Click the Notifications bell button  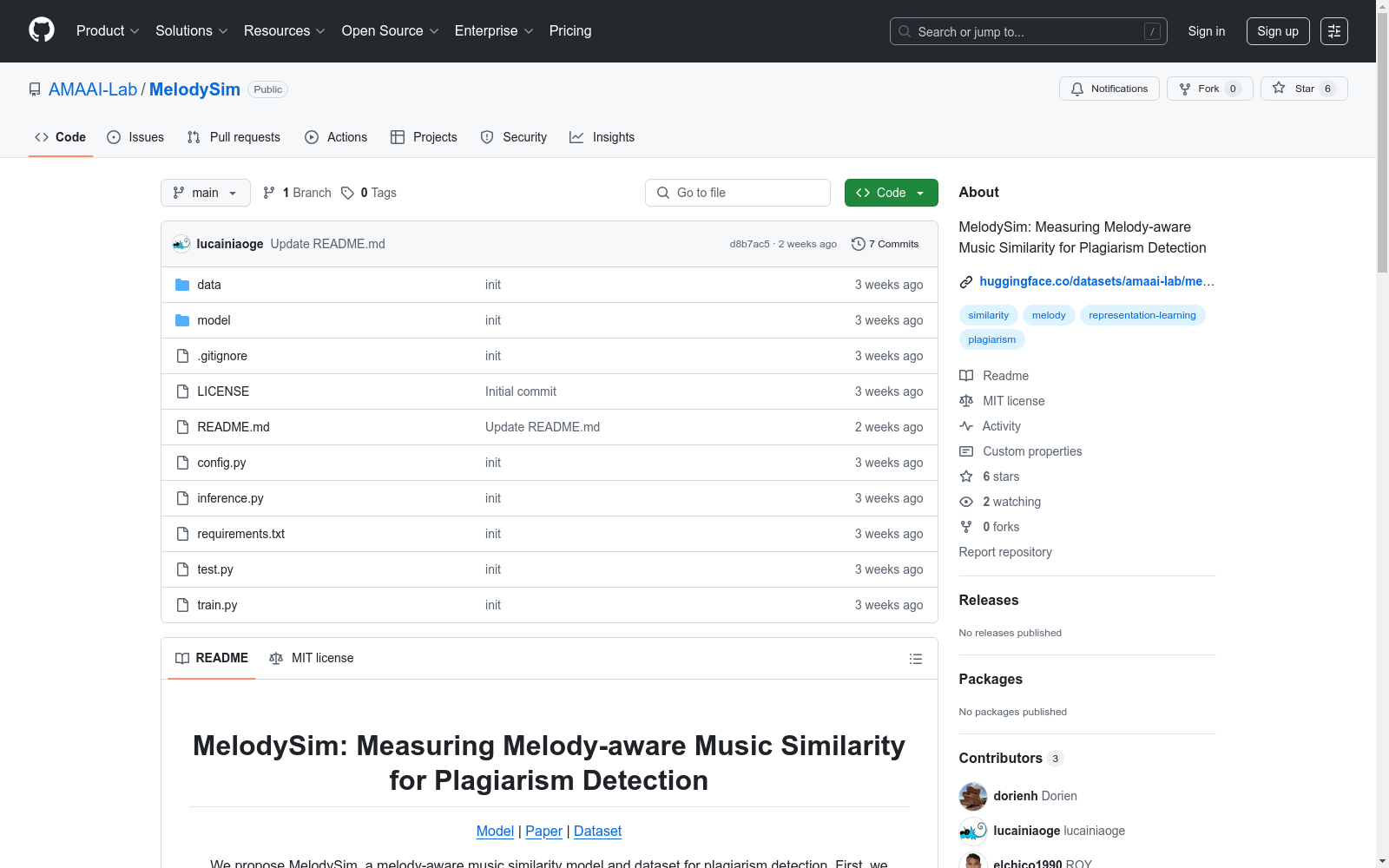pyautogui.click(x=1109, y=89)
